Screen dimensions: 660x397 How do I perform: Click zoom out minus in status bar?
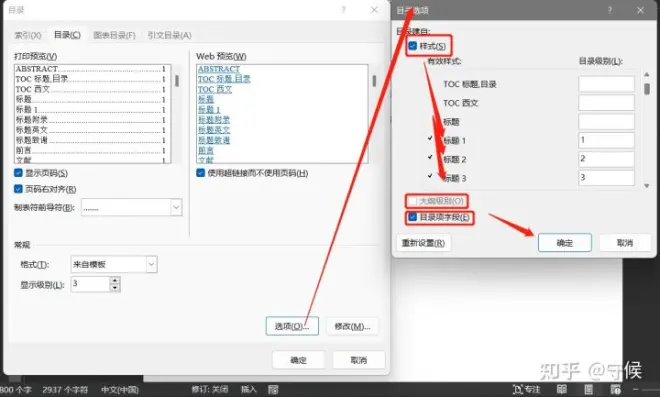[x=635, y=389]
